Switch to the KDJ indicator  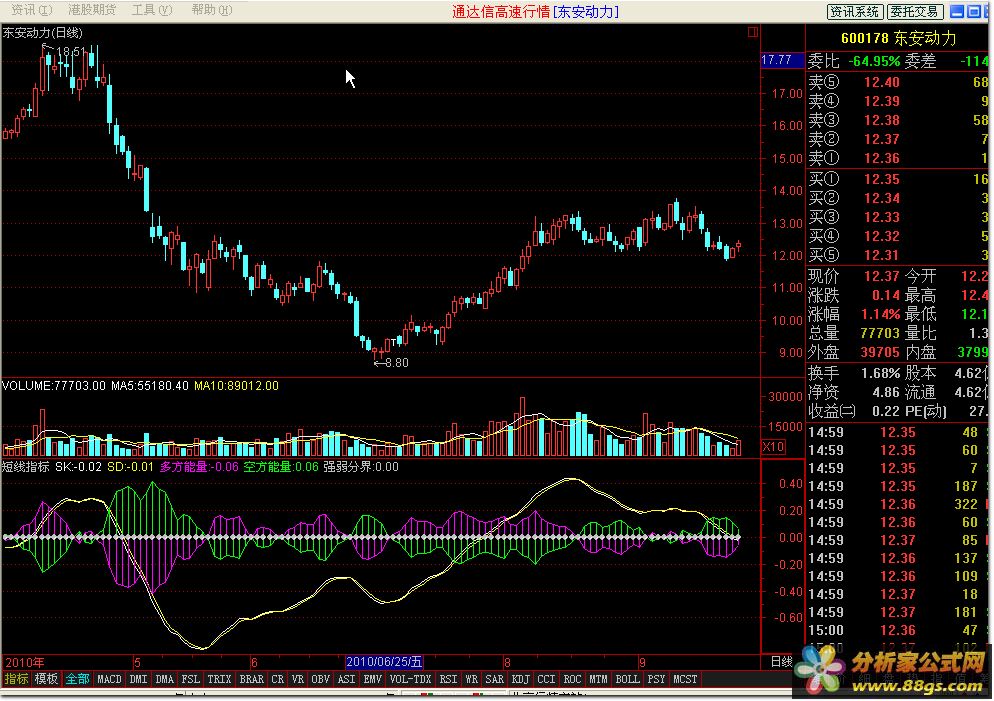click(x=520, y=679)
